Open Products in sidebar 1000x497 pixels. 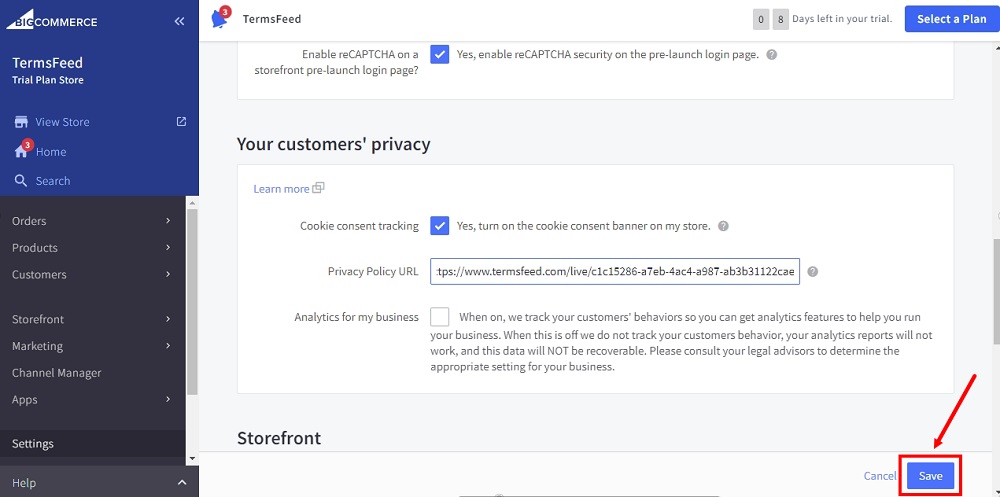[34, 248]
